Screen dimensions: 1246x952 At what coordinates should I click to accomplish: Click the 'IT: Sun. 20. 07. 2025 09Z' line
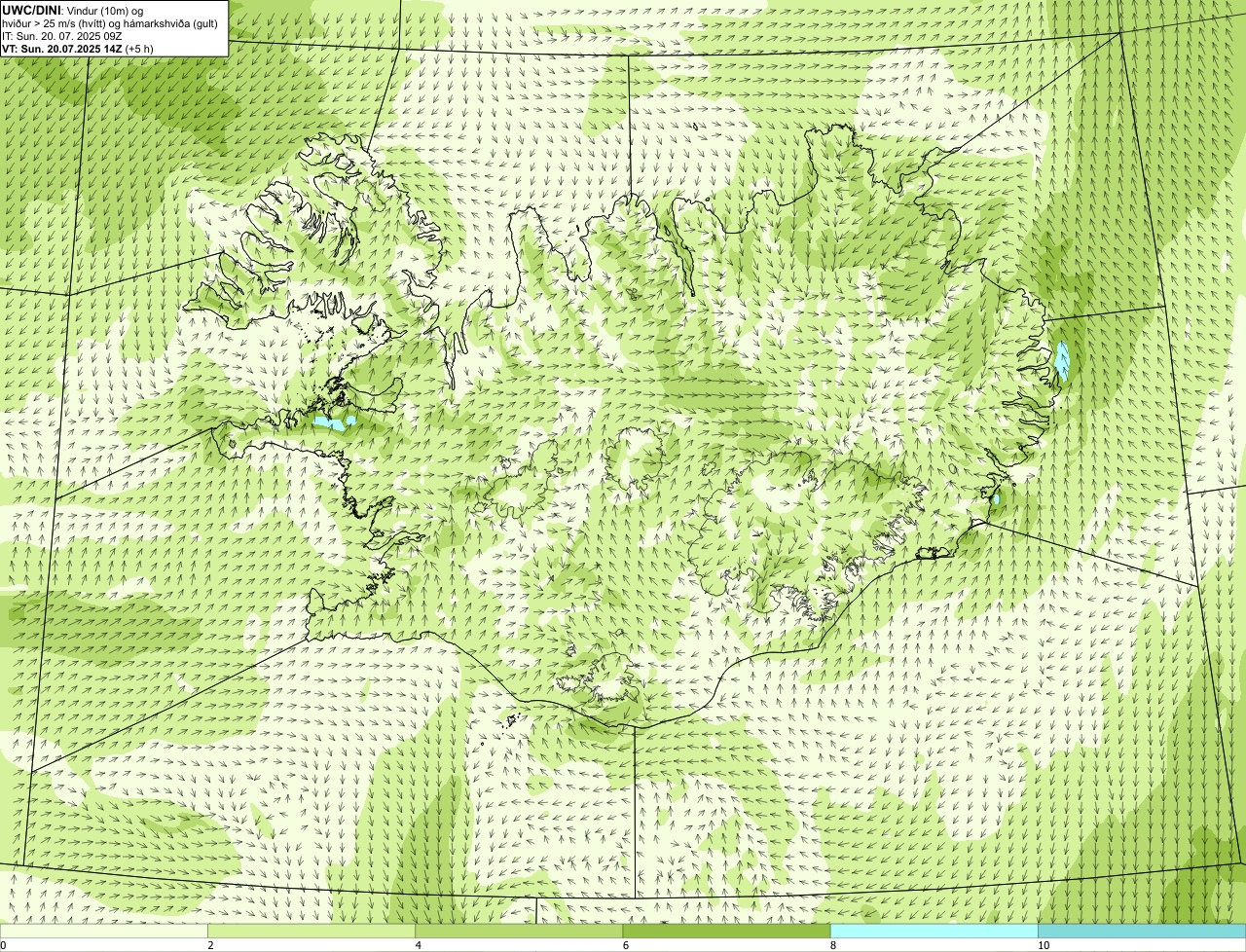pos(62,36)
